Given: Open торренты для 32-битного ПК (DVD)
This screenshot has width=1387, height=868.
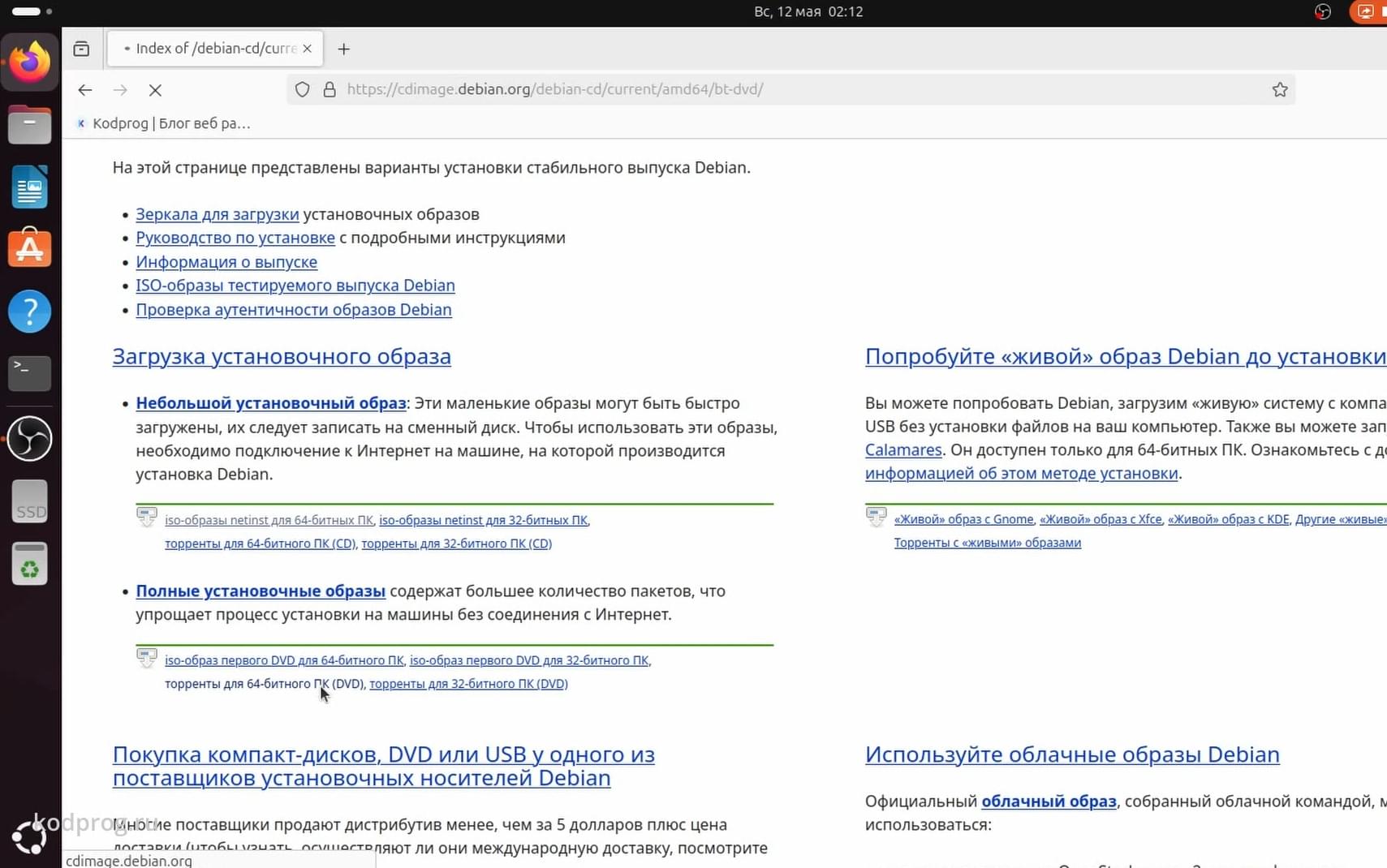Looking at the screenshot, I should pyautogui.click(x=469, y=684).
